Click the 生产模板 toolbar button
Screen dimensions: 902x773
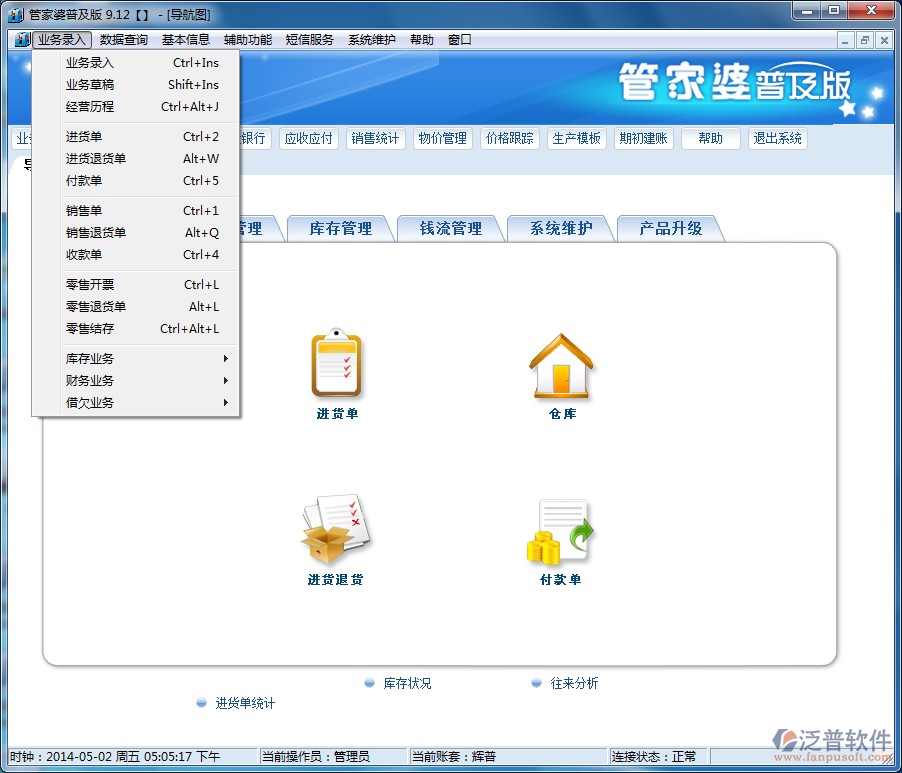pyautogui.click(x=576, y=138)
